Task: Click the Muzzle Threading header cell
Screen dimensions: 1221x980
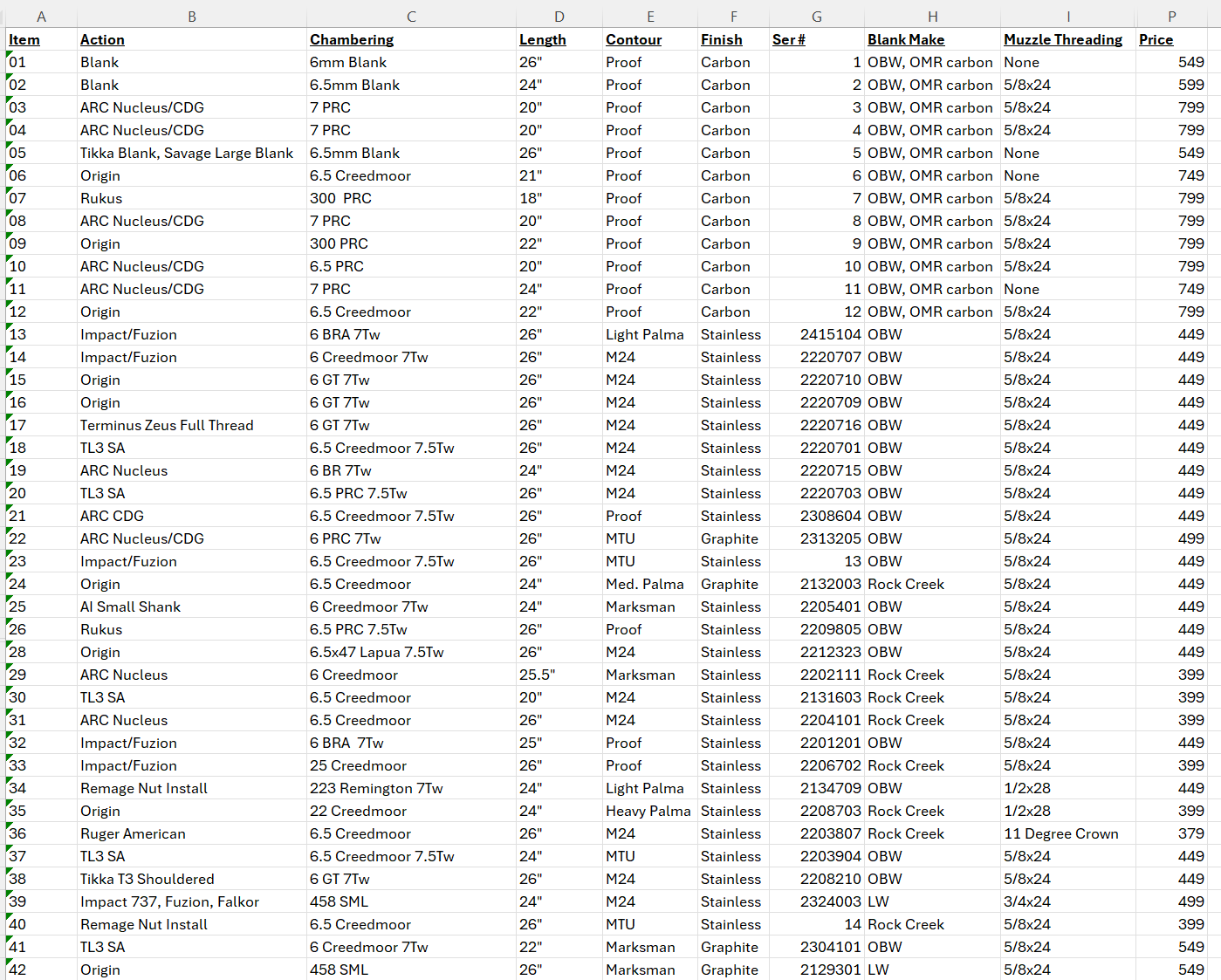Action: click(1068, 39)
